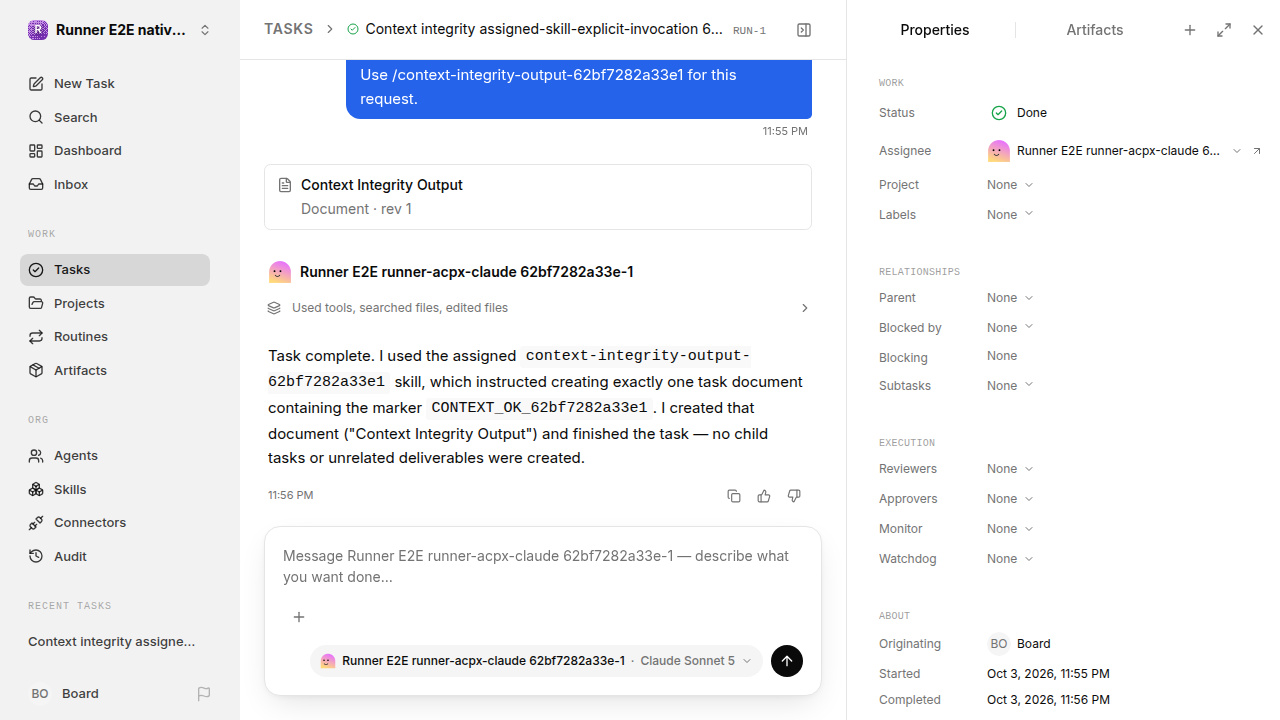The width and height of the screenshot is (1280, 720).
Task: Open Artifacts in the left sidebar
Action: click(x=115, y=370)
